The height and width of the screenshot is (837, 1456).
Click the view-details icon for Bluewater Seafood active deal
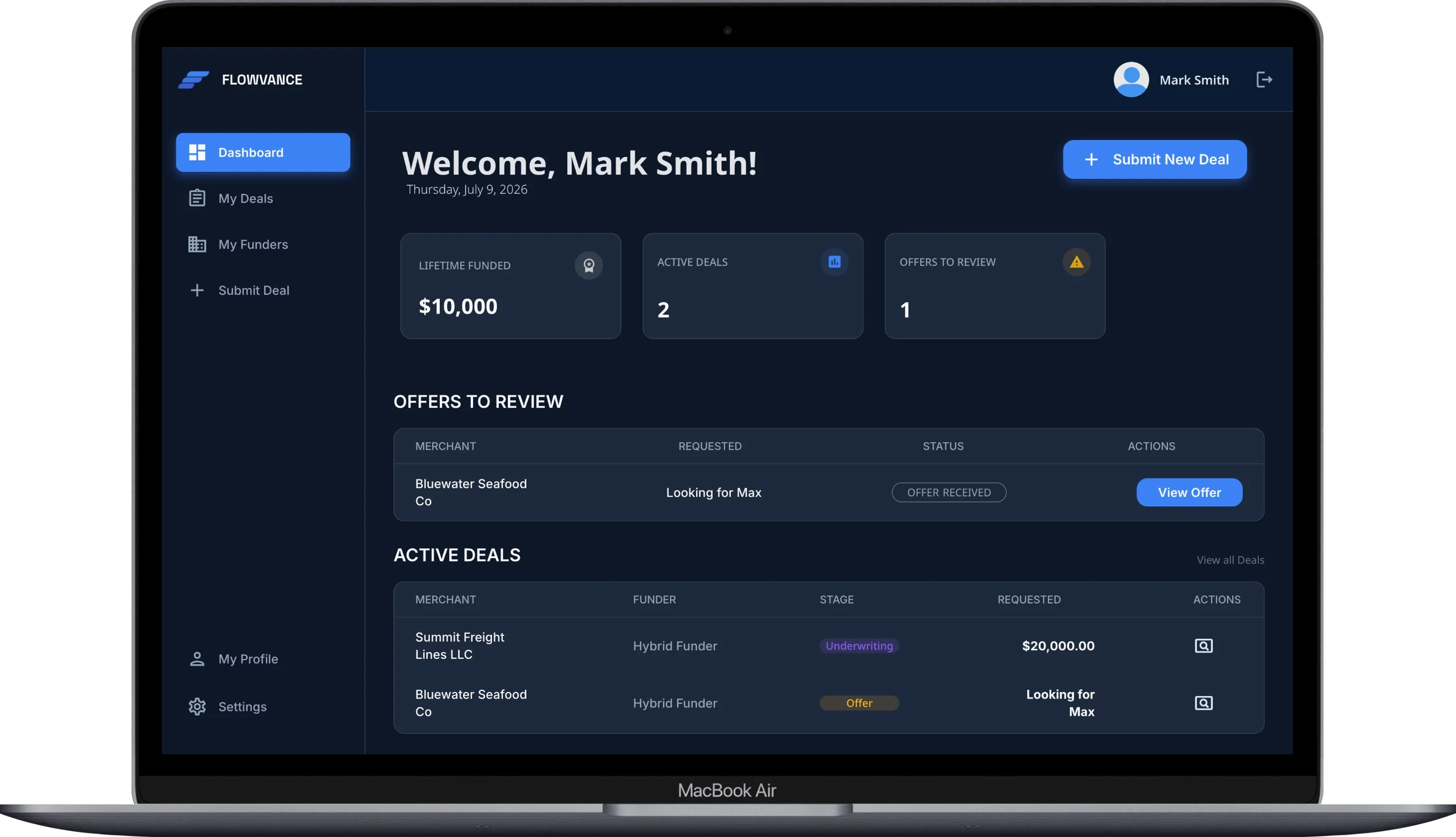[1203, 703]
